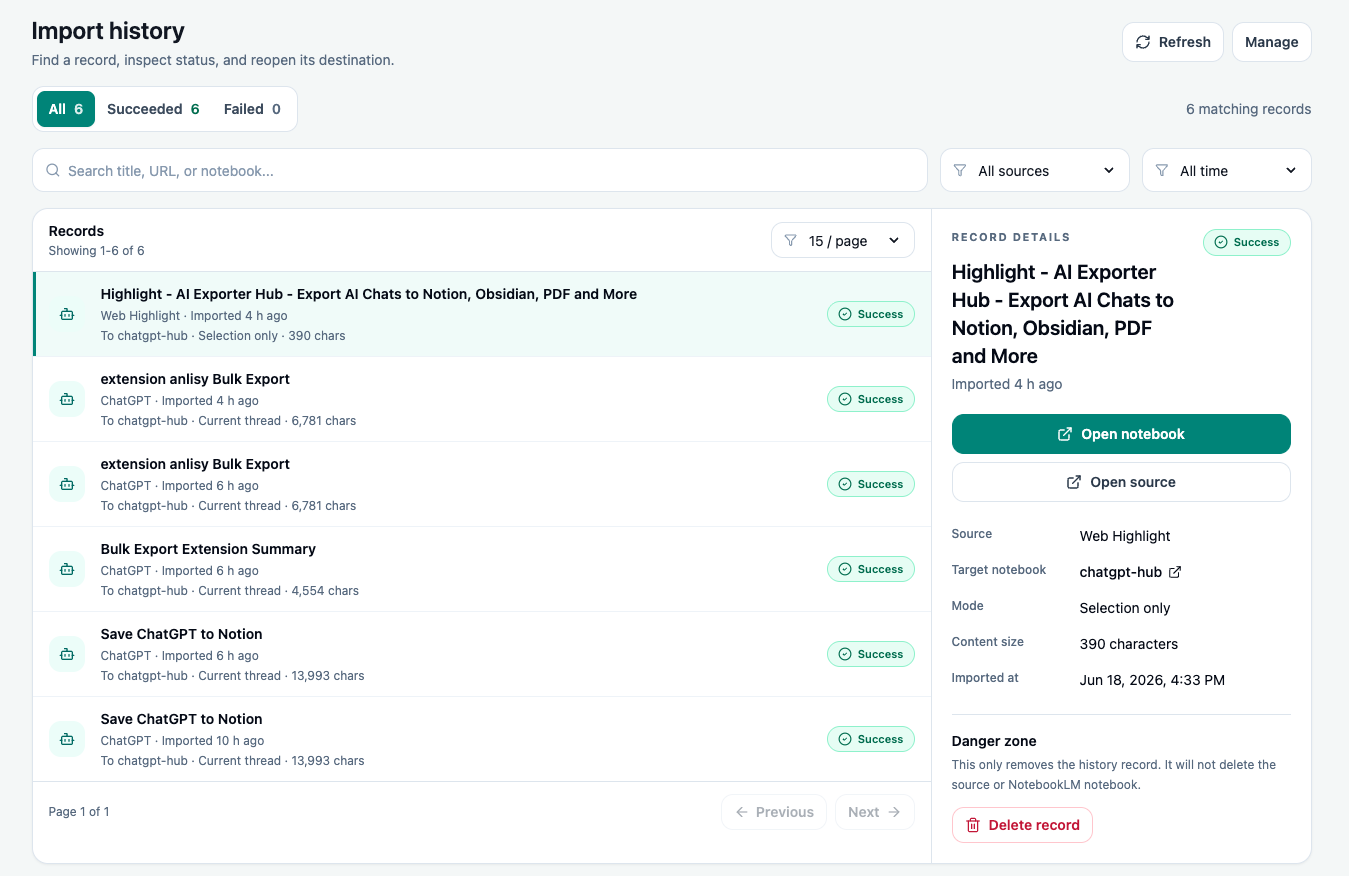Click the '6 matching records' text
The height and width of the screenshot is (876, 1349).
point(1248,109)
